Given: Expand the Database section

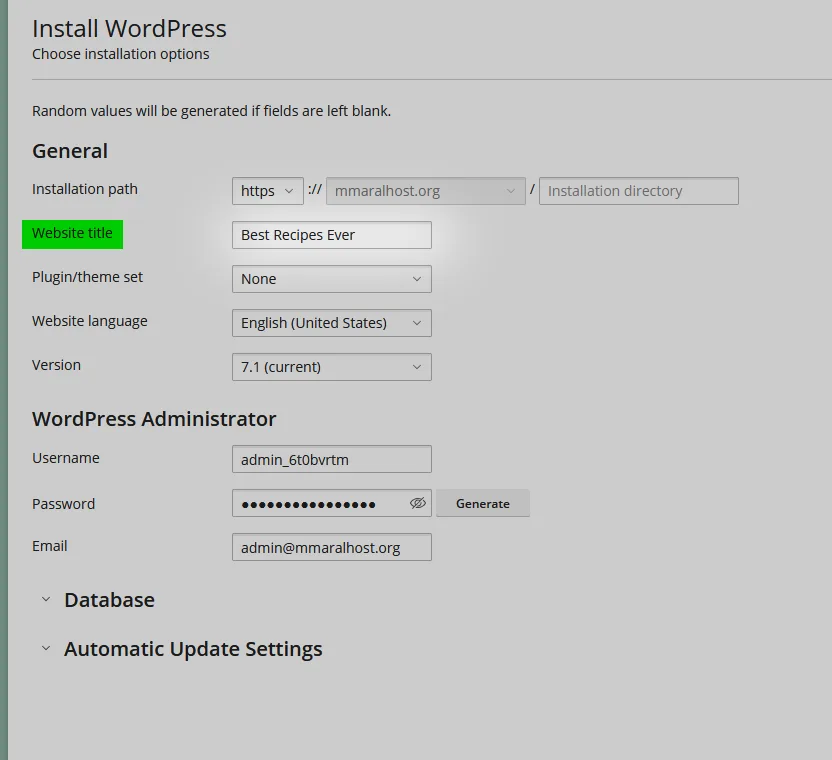Looking at the screenshot, I should pos(98,600).
